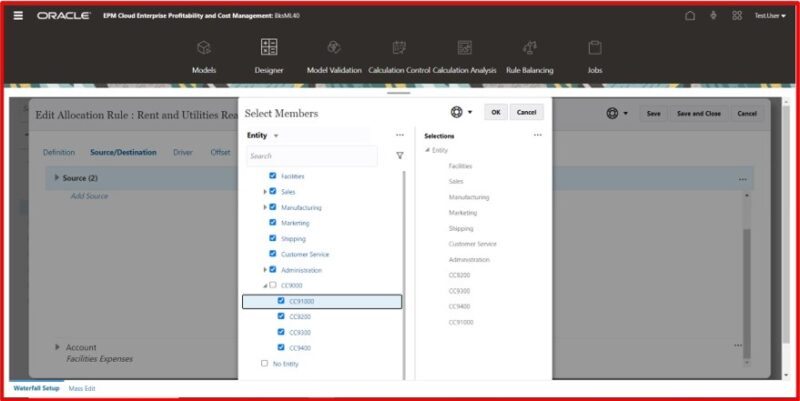Expand the Sales tree node
800x401 pixels.
(265, 191)
